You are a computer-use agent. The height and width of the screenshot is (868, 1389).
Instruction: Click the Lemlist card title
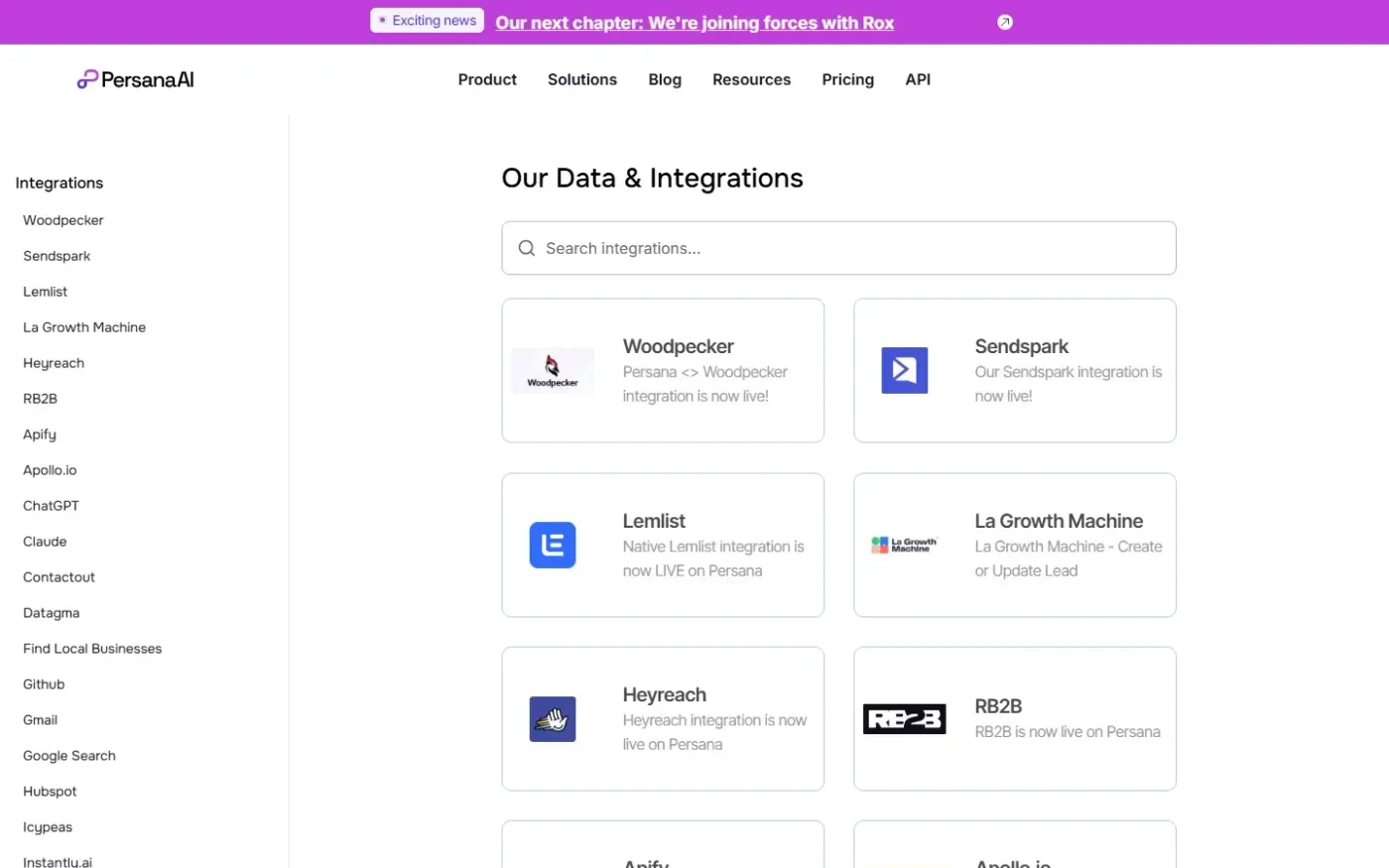click(654, 521)
